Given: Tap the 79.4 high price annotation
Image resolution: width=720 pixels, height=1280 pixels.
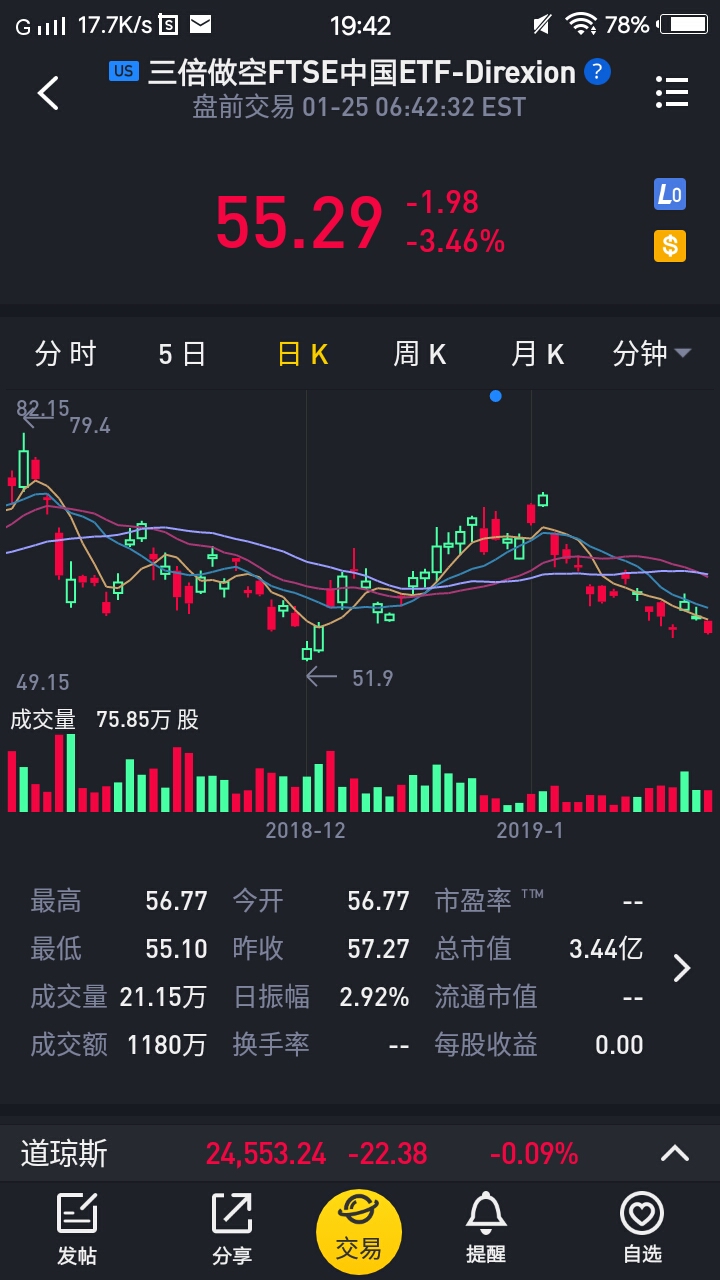Looking at the screenshot, I should coord(90,426).
